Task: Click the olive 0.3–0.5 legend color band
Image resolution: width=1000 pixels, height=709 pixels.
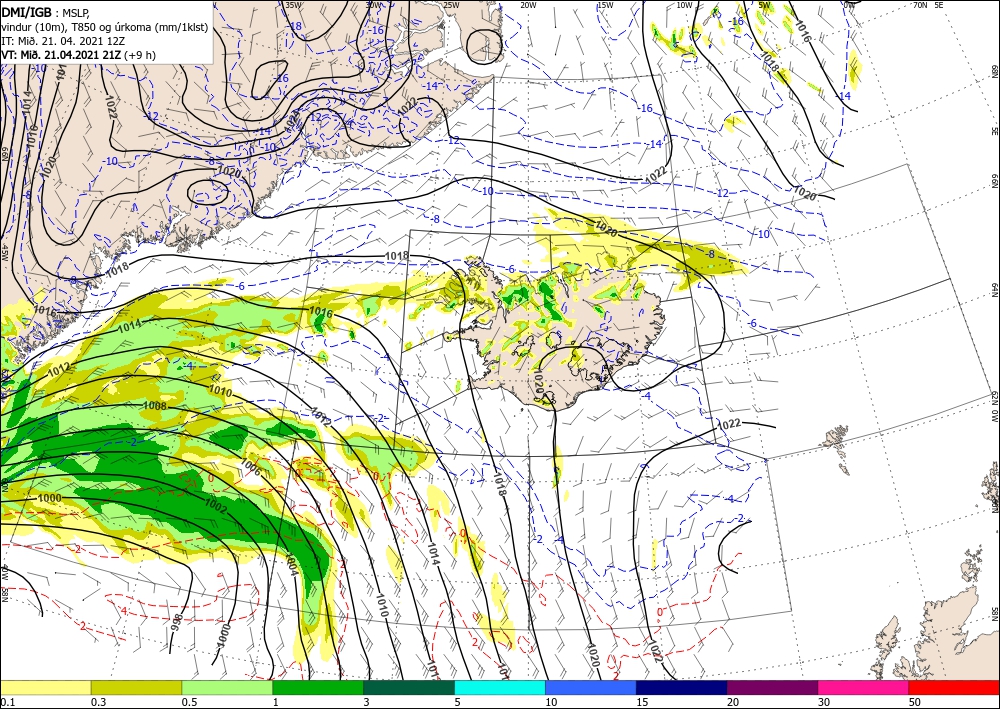Action: tap(136, 687)
